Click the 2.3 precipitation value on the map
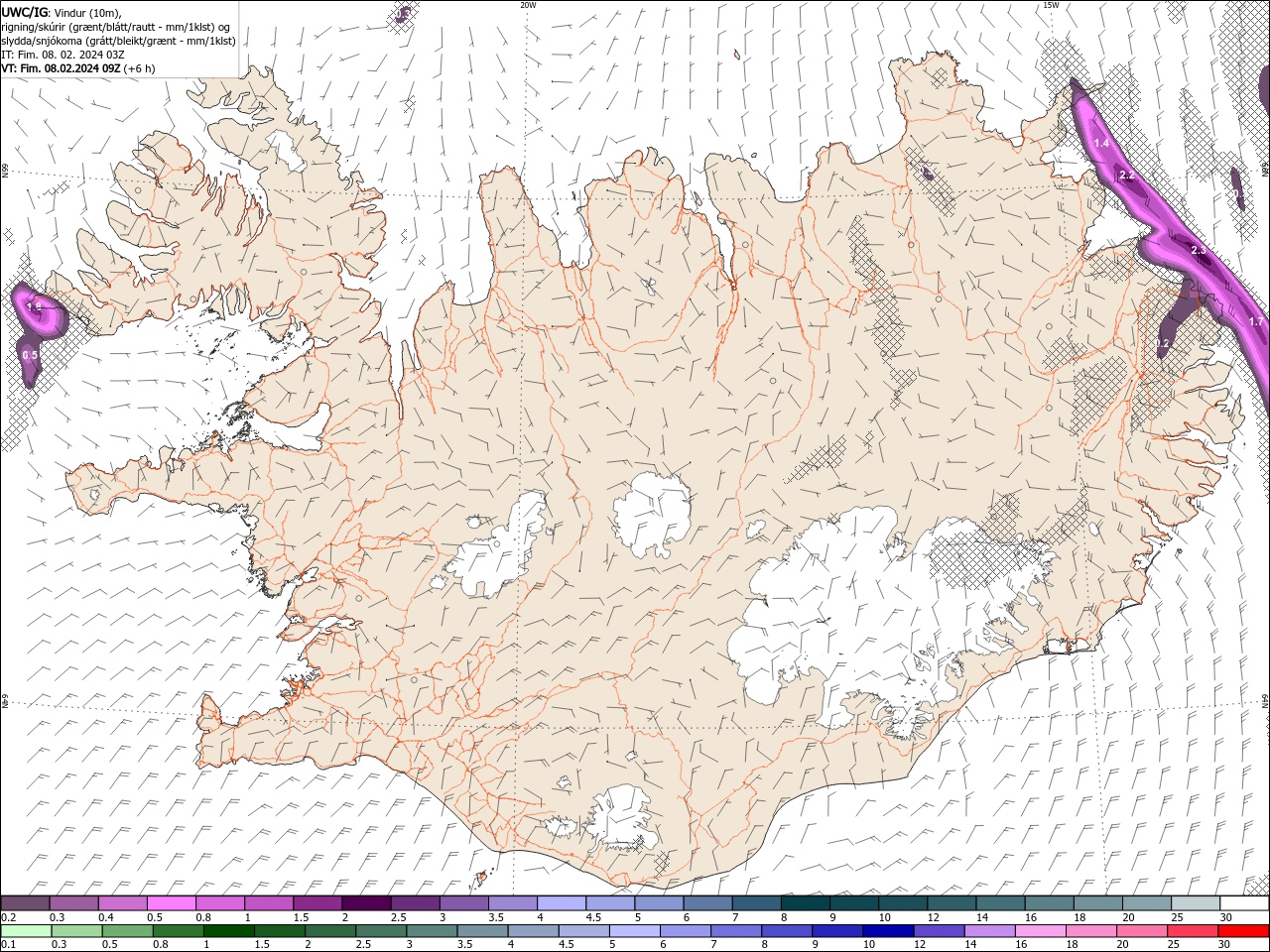 [1198, 251]
